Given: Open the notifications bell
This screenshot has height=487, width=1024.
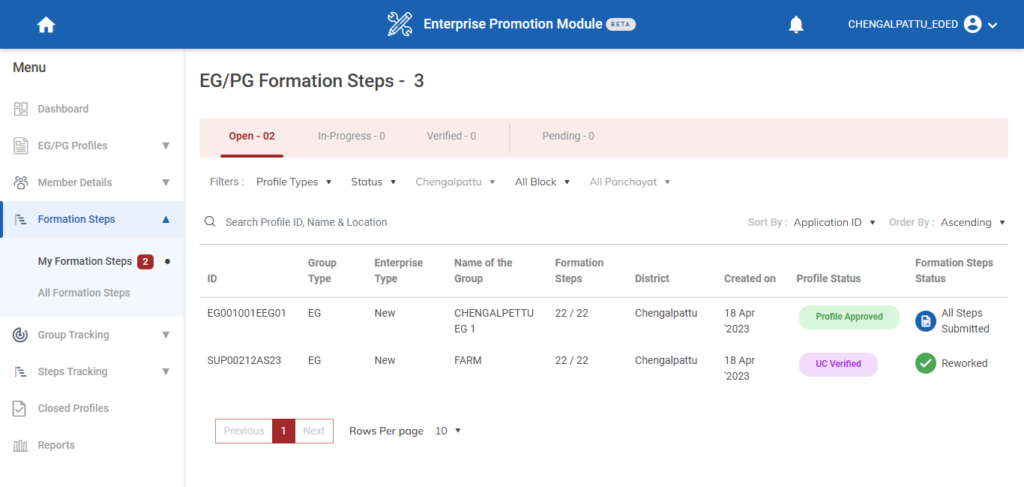Looking at the screenshot, I should coord(796,25).
